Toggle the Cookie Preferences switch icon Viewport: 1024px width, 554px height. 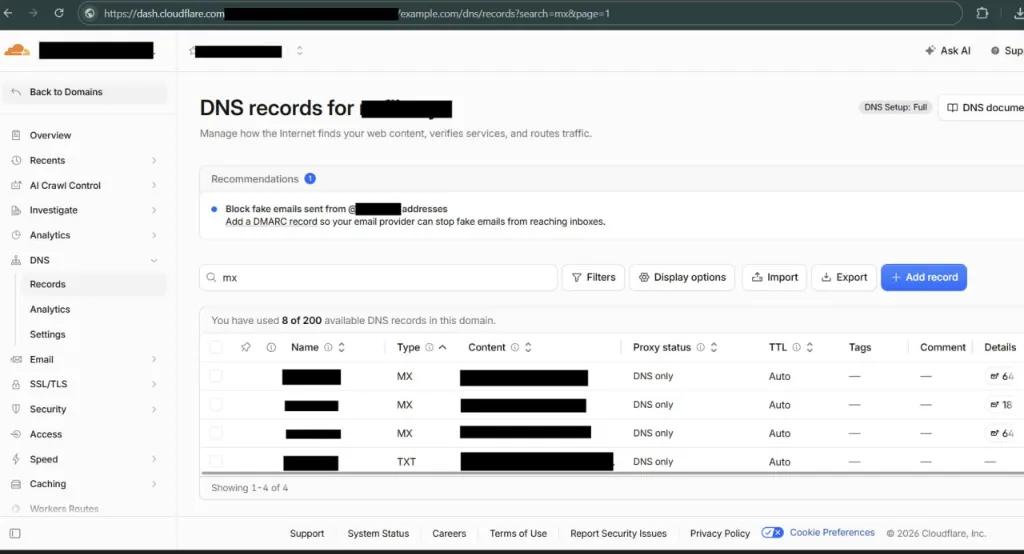[773, 533]
